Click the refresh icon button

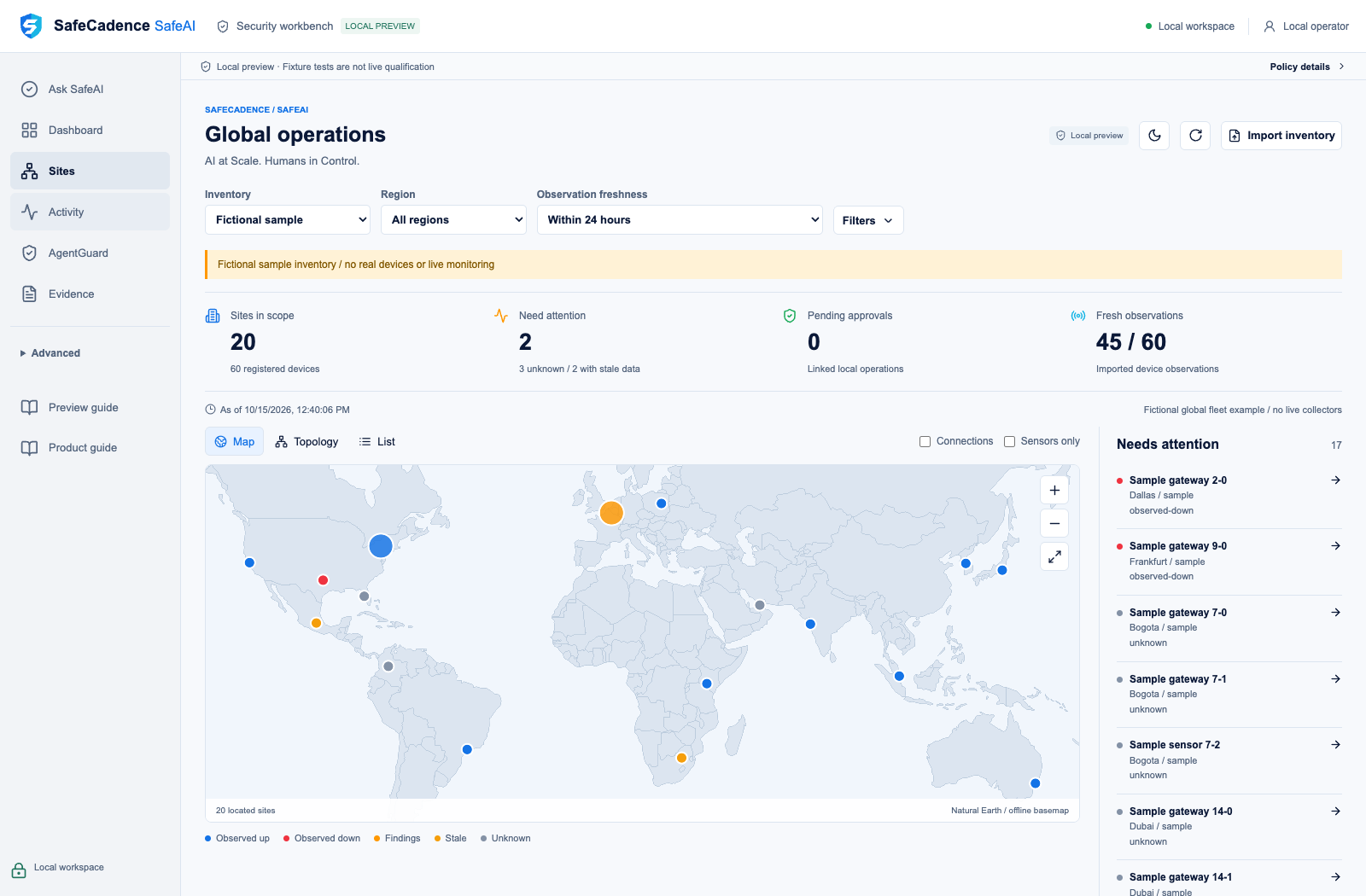click(x=1195, y=136)
